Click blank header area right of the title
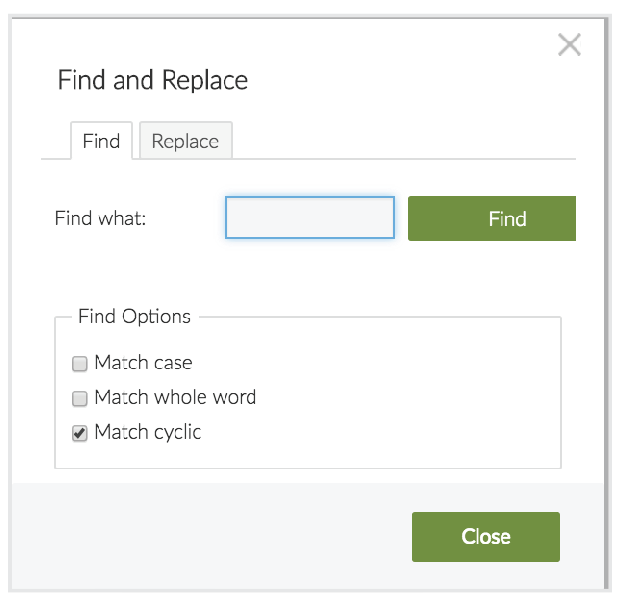 click(x=400, y=80)
